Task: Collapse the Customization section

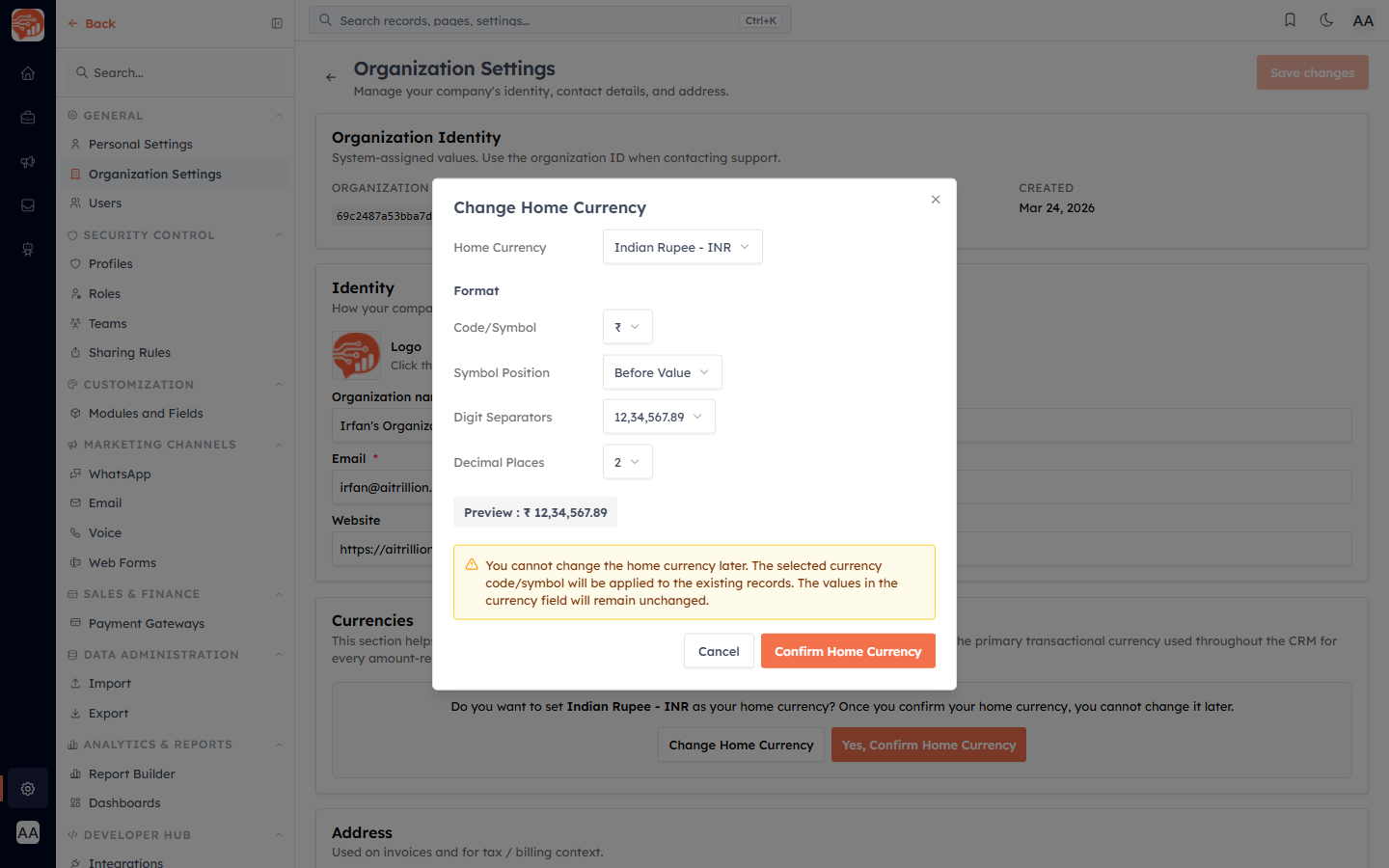Action: coord(279,385)
